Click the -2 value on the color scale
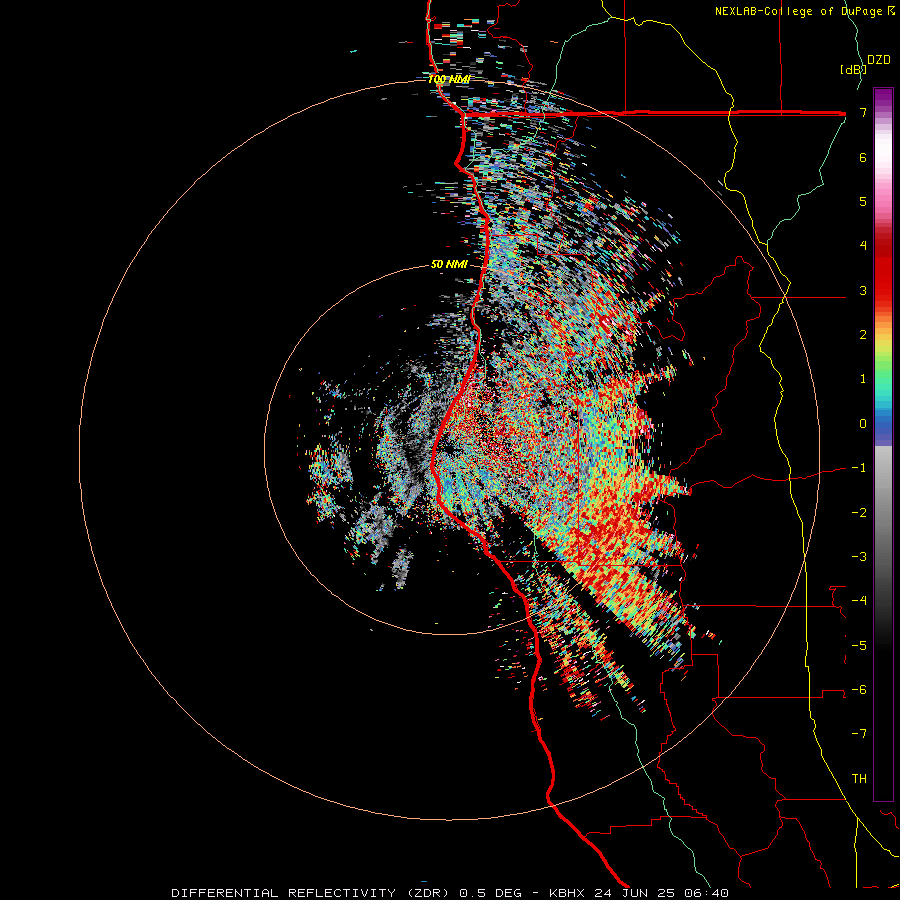Screen dimensions: 900x900 coord(859,513)
